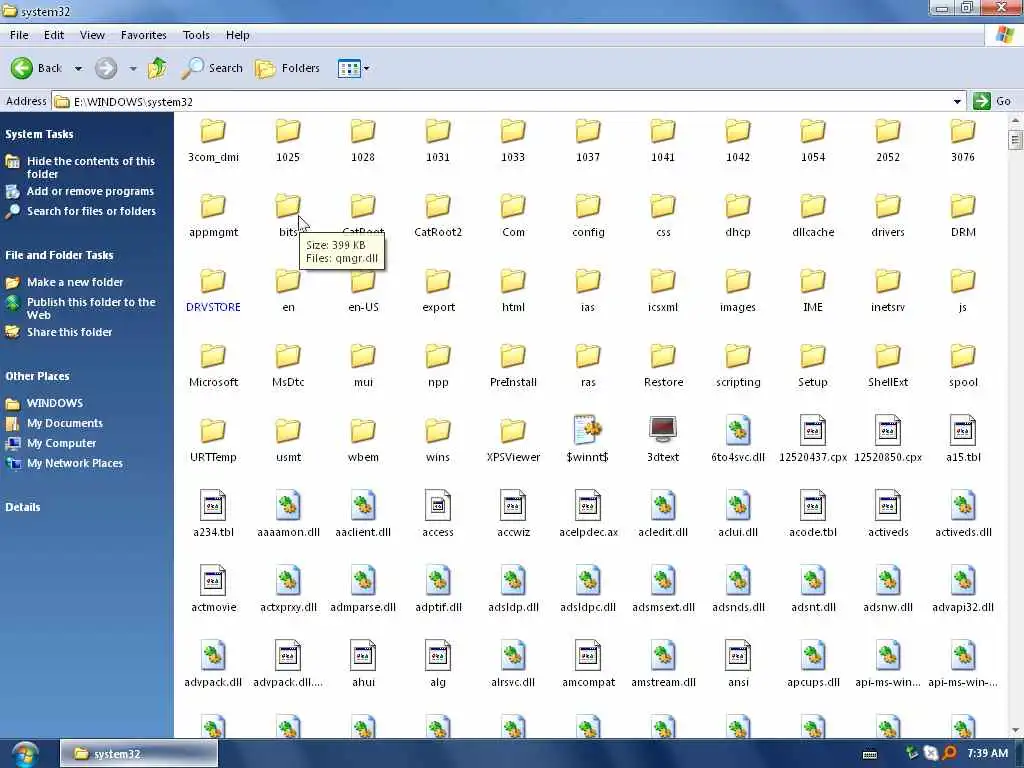Select the apcups.dll file icon
1024x768 pixels.
pyautogui.click(x=812, y=656)
